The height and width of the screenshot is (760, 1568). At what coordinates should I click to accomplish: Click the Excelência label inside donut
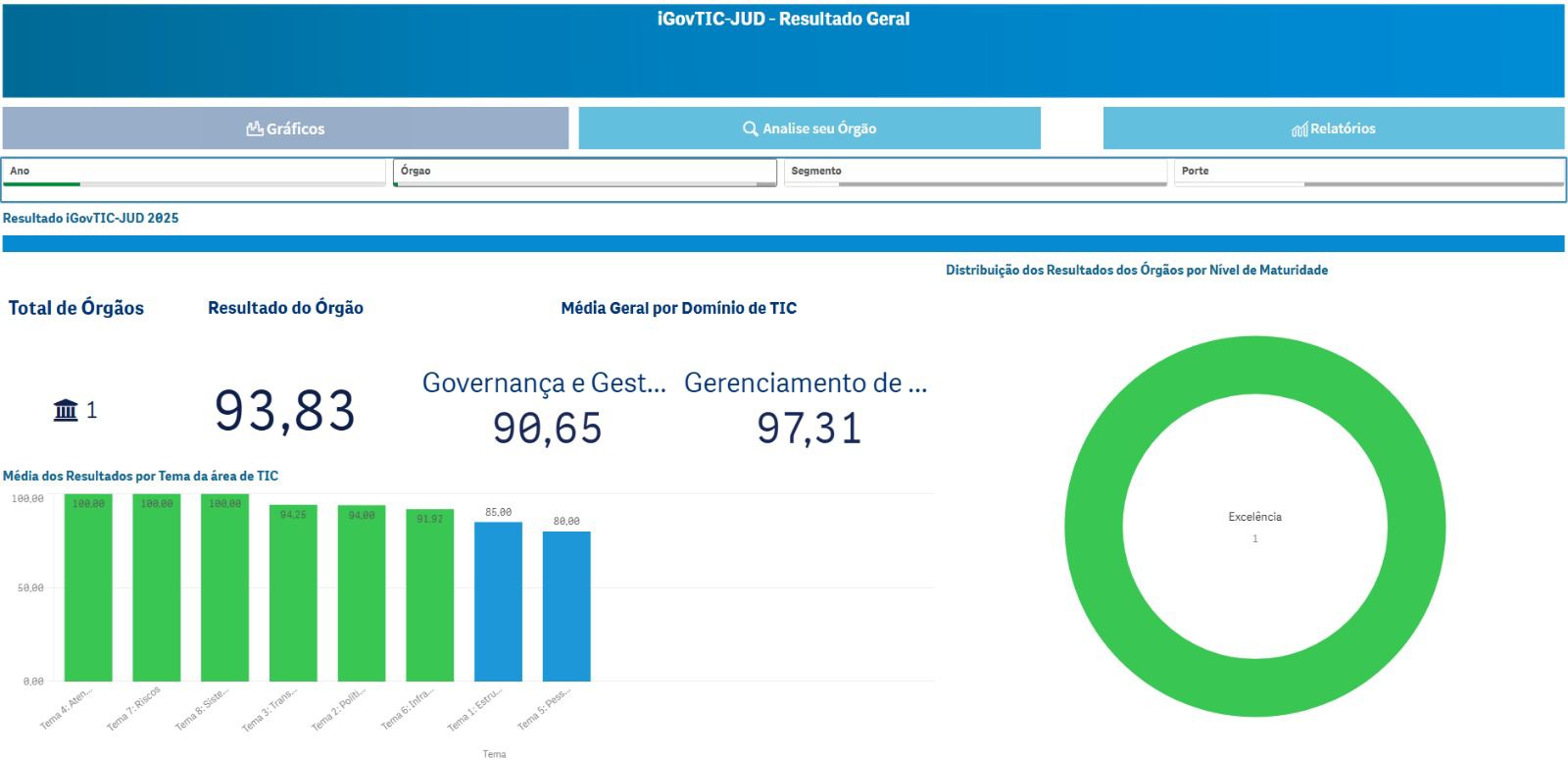(1254, 517)
